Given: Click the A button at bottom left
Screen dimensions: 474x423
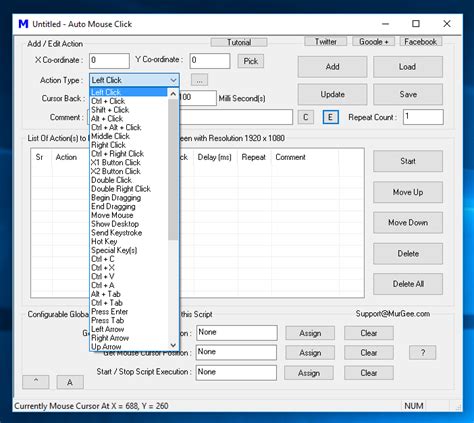Looking at the screenshot, I should [70, 382].
